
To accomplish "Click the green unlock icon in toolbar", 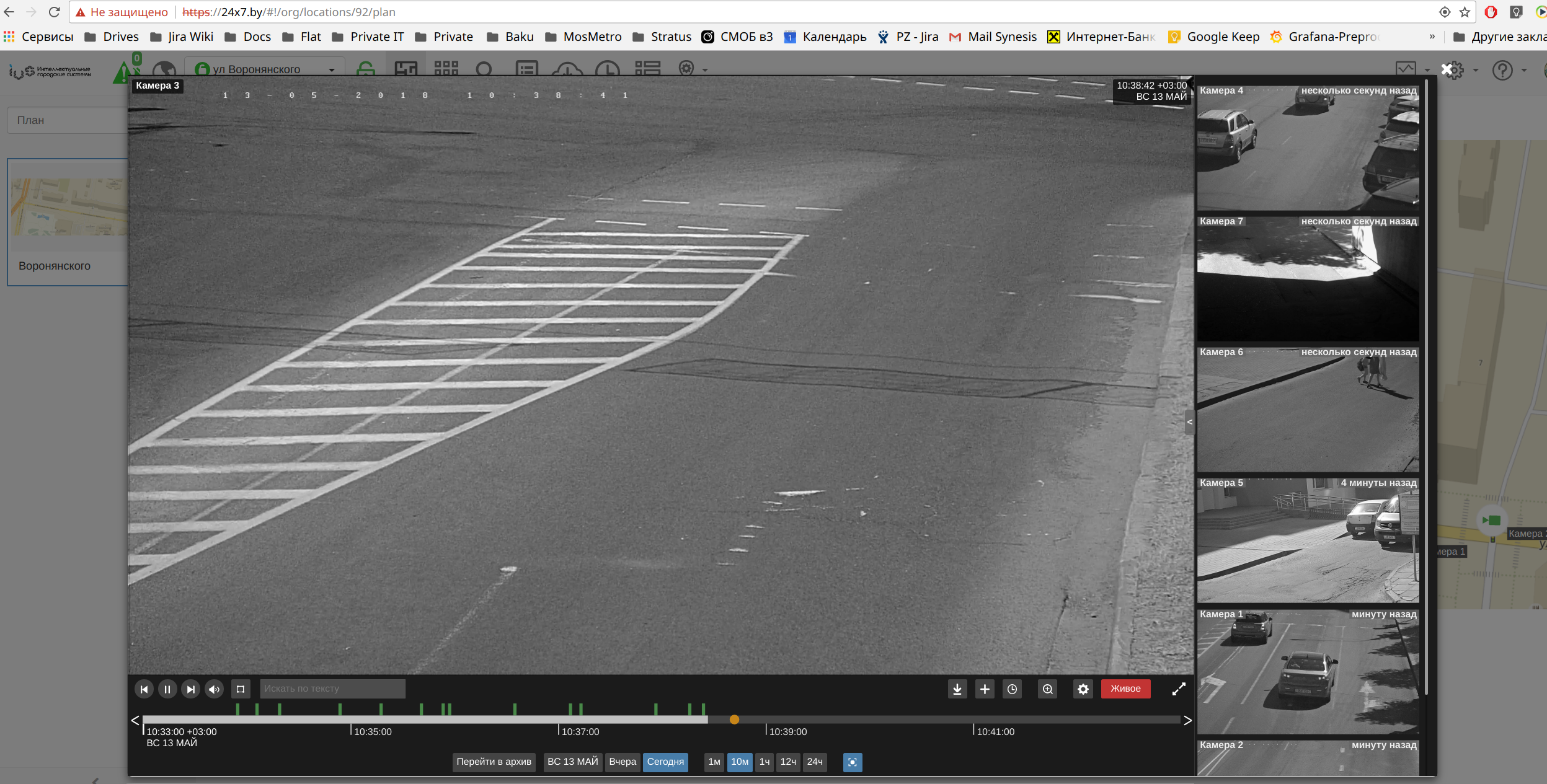I will (366, 69).
